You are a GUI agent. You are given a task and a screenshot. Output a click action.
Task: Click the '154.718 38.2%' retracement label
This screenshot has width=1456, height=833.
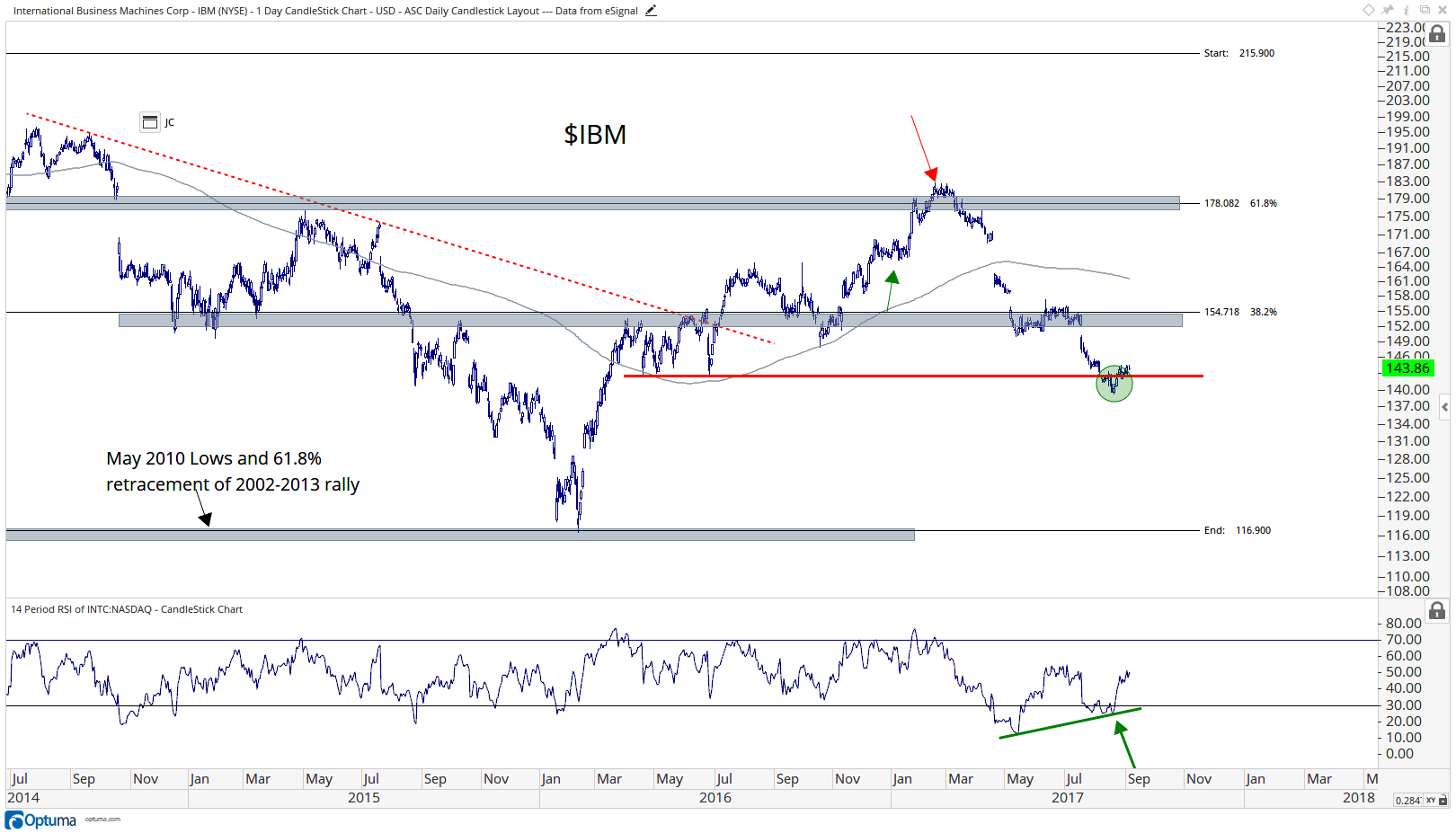[x=1240, y=312]
